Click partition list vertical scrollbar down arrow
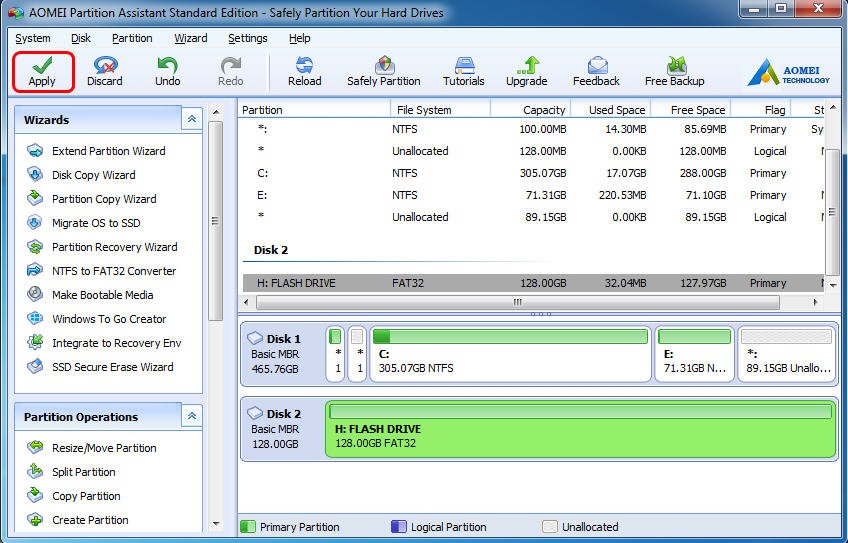The height and width of the screenshot is (543, 848). click(x=833, y=285)
